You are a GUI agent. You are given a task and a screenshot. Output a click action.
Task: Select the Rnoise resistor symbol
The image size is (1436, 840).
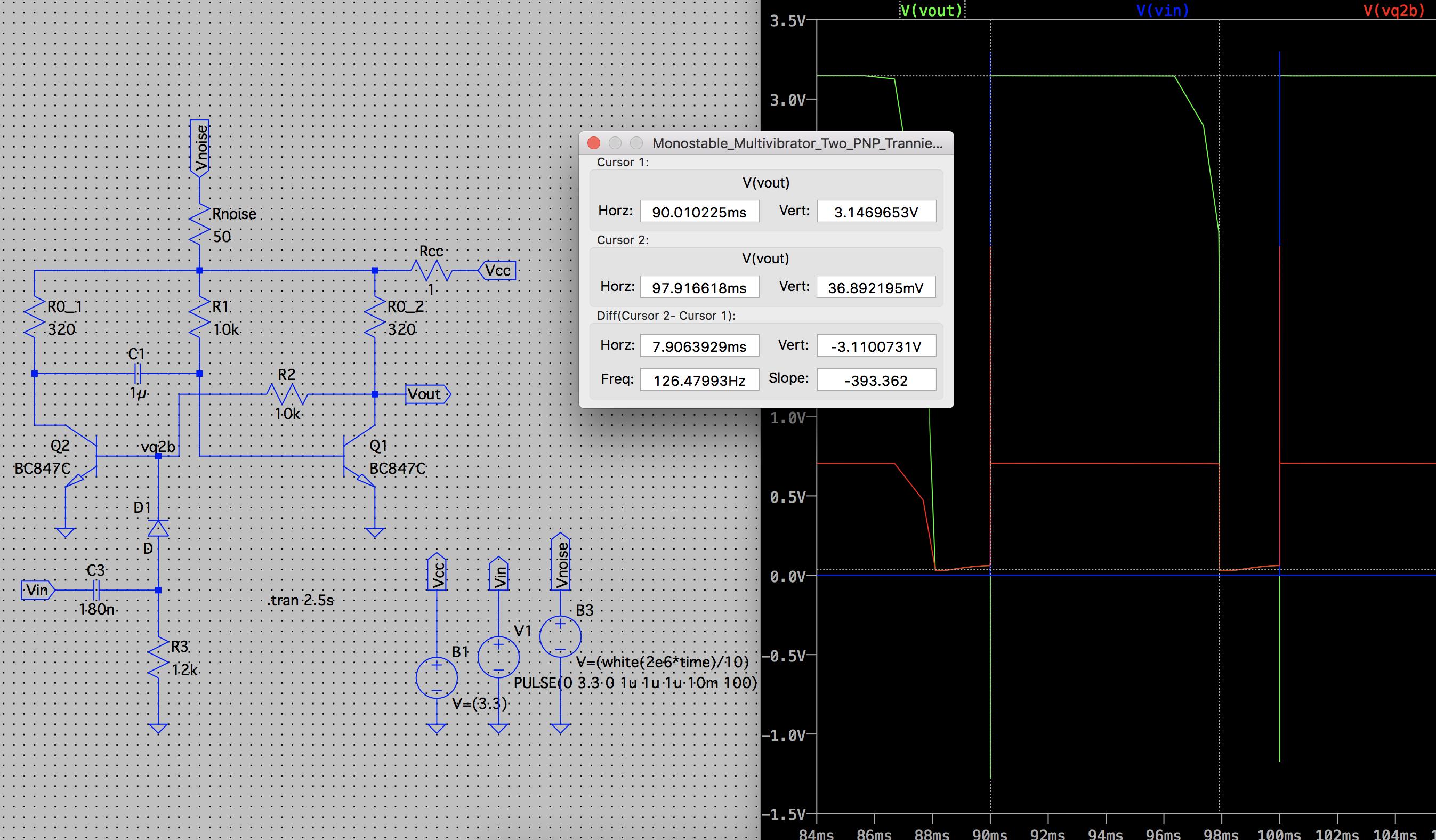199,225
